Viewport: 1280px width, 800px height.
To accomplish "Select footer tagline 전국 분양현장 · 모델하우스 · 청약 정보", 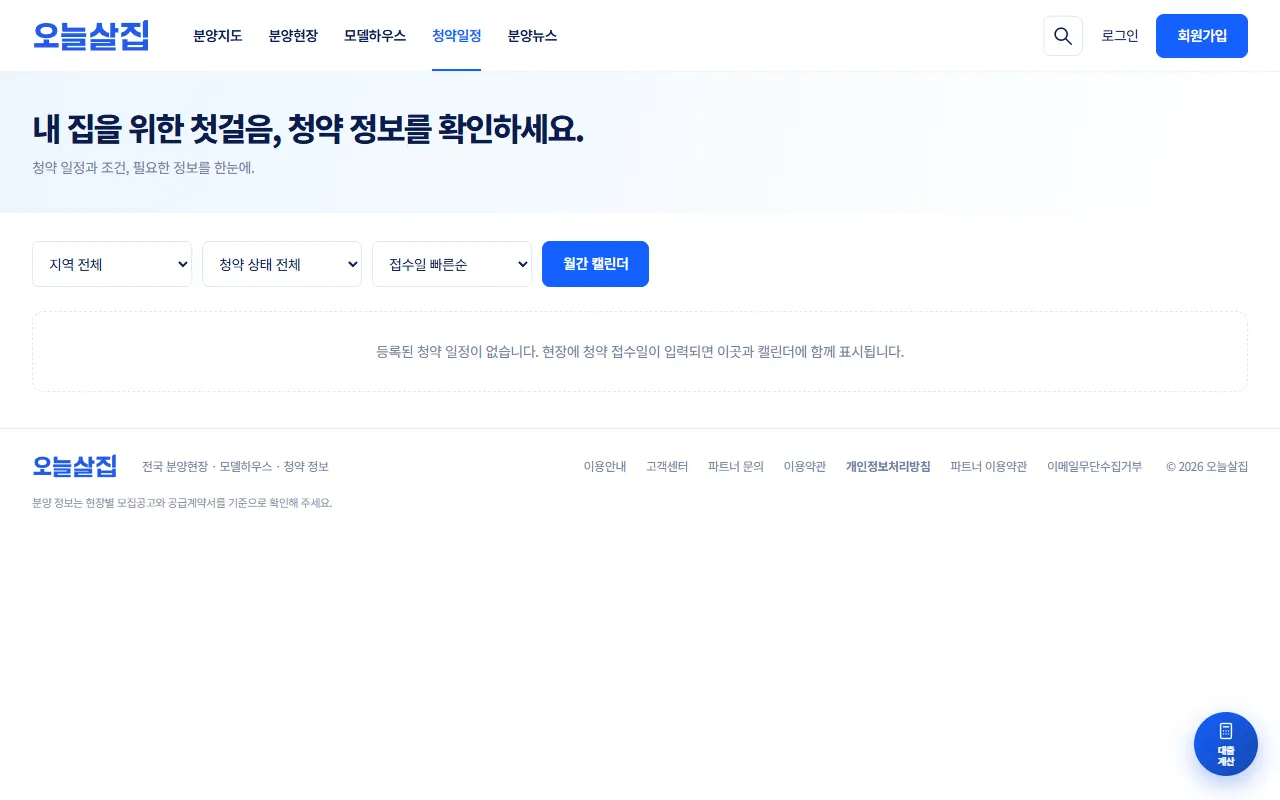I will coord(235,467).
